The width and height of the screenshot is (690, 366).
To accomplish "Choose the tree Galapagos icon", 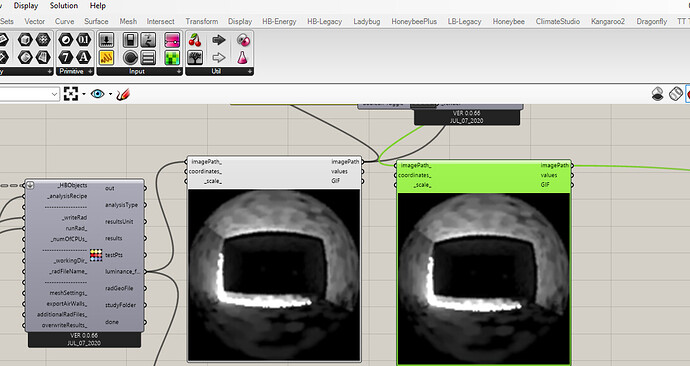I will pyautogui.click(x=195, y=57).
